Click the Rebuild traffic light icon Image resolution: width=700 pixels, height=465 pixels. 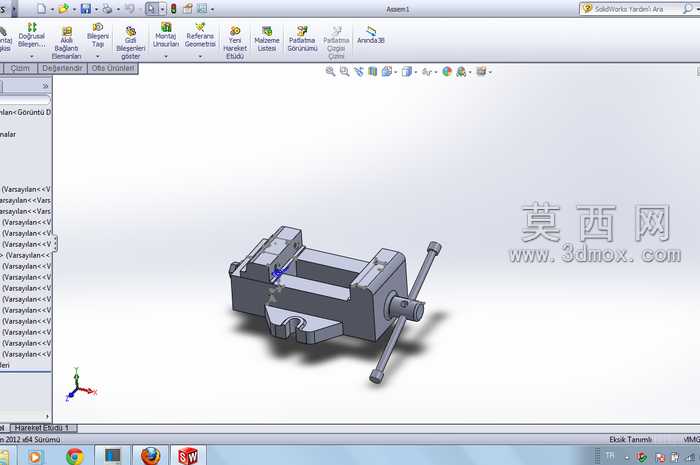[x=174, y=8]
